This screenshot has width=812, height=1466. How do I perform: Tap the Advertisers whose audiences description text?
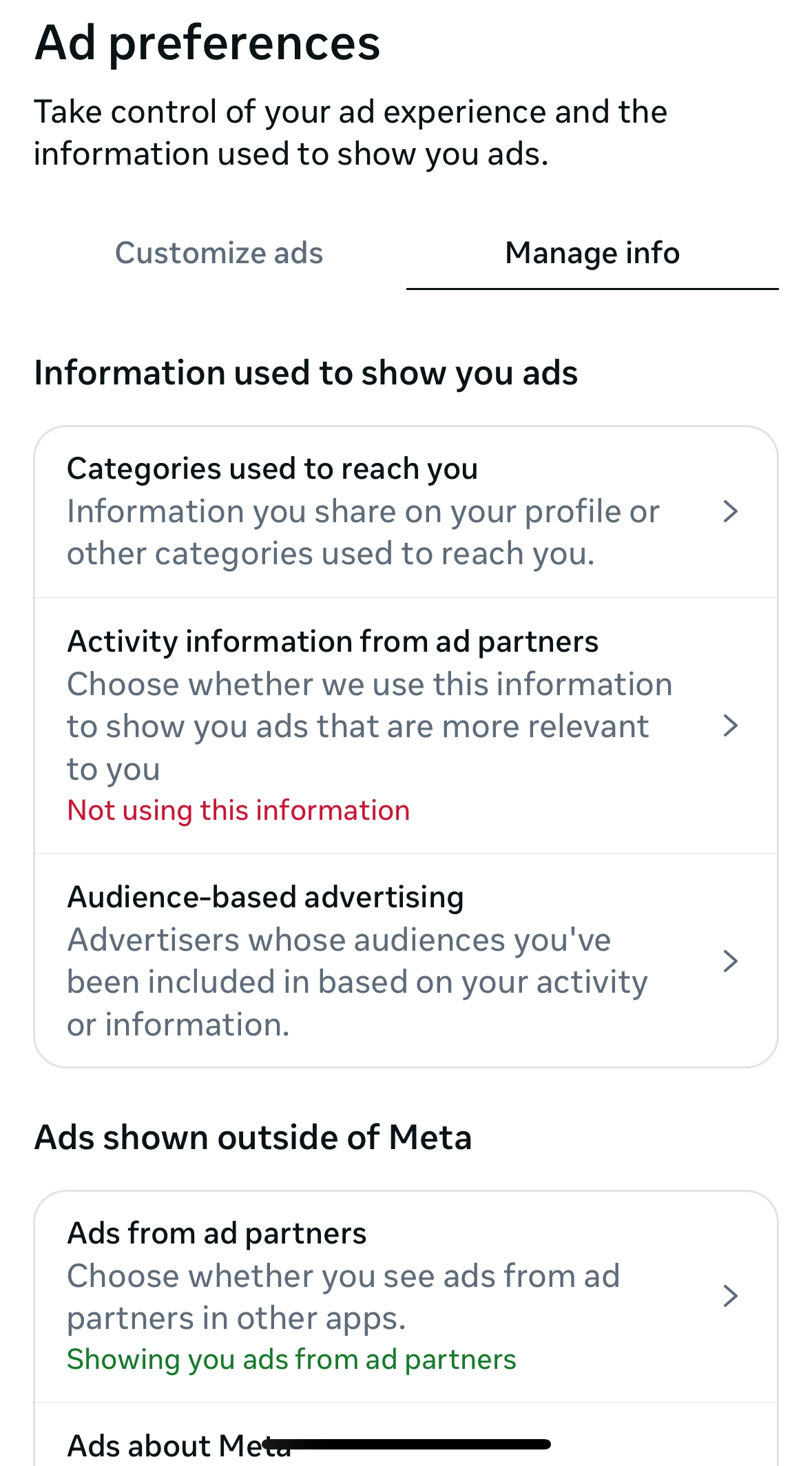coord(357,982)
